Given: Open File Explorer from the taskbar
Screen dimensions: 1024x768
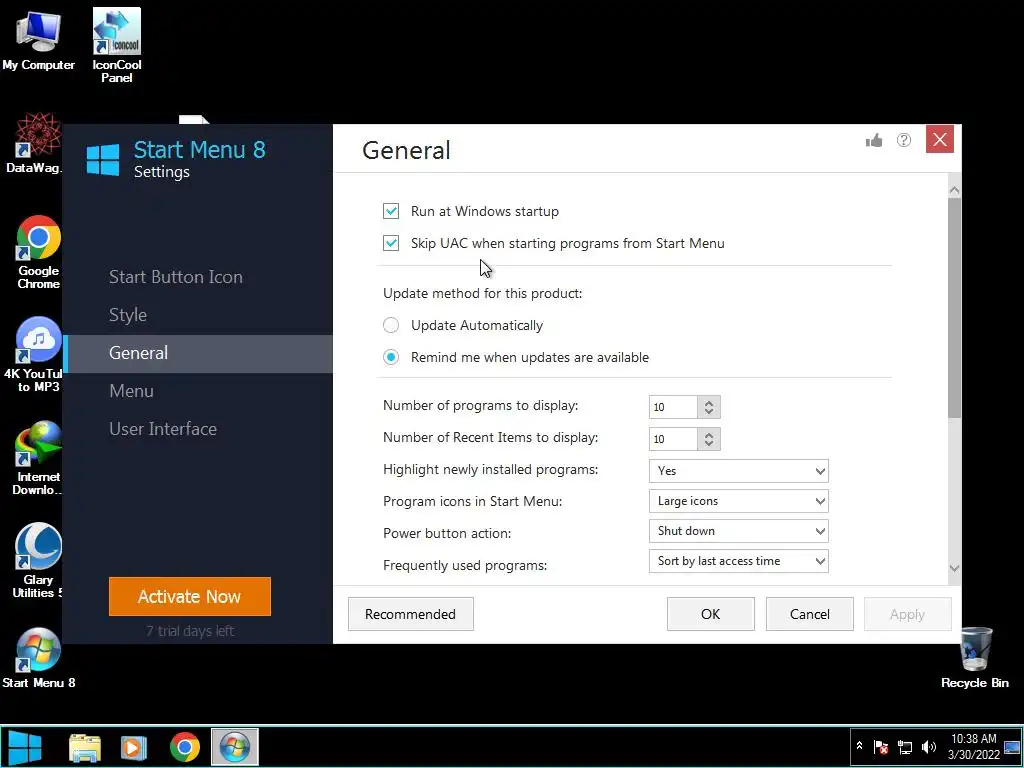Looking at the screenshot, I should pyautogui.click(x=85, y=748).
